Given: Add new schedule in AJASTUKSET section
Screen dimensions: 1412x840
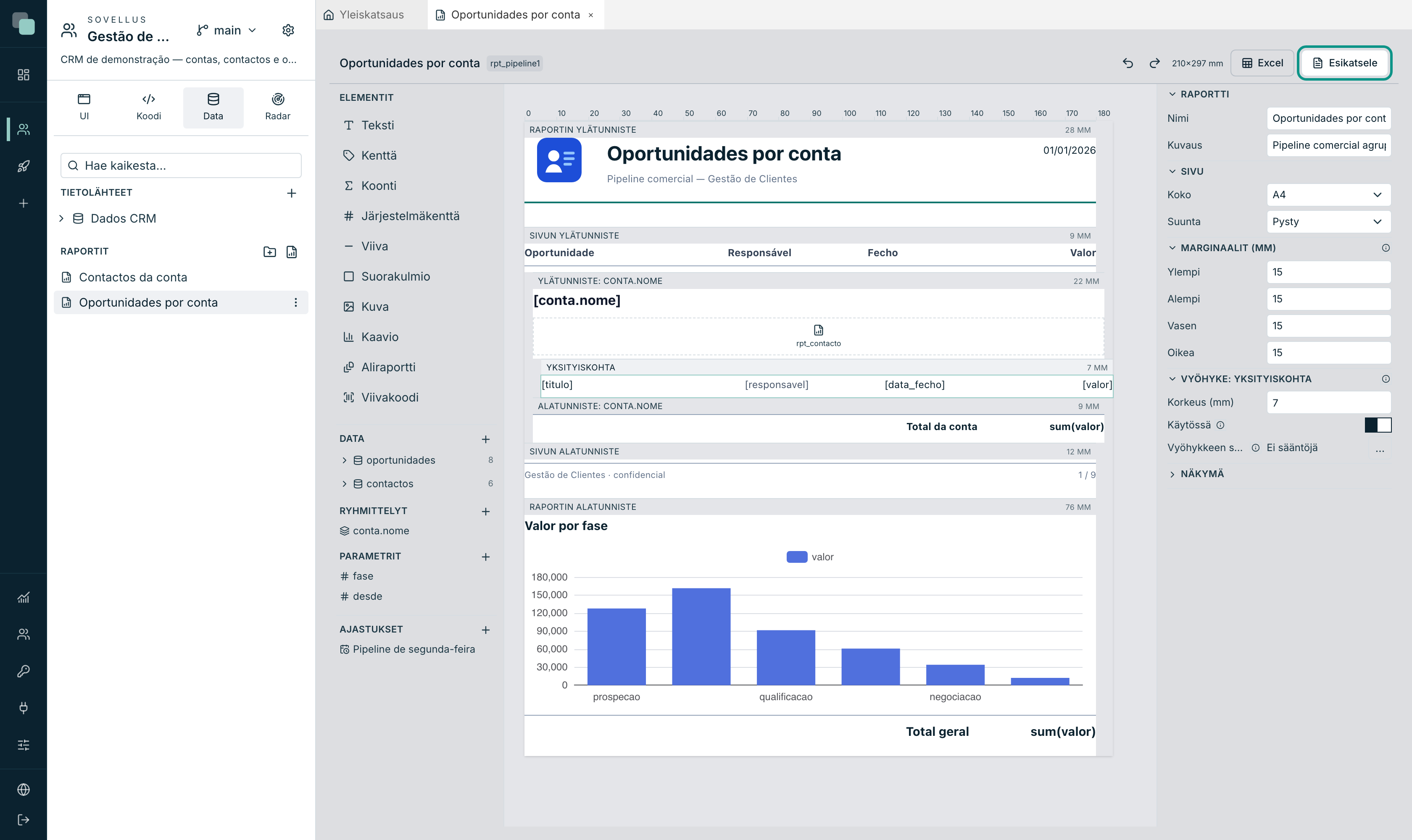Looking at the screenshot, I should pyautogui.click(x=486, y=630).
